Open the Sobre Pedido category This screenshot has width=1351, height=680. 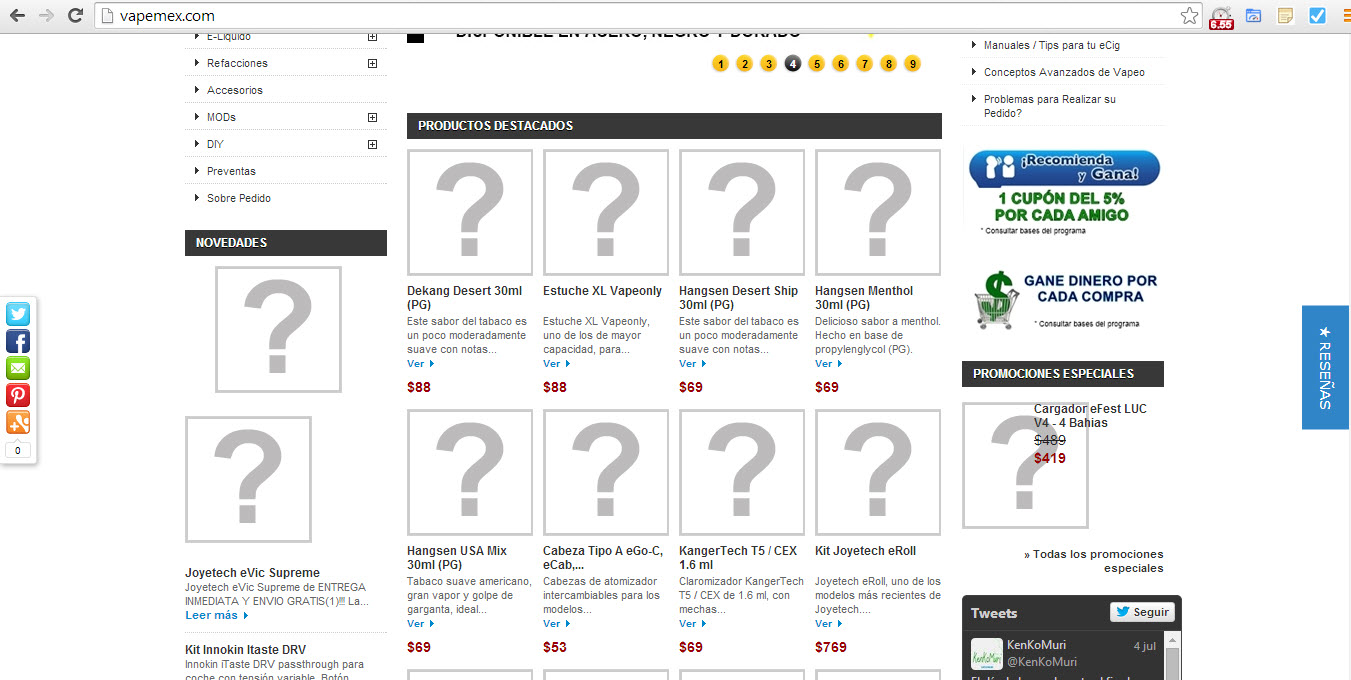click(238, 198)
